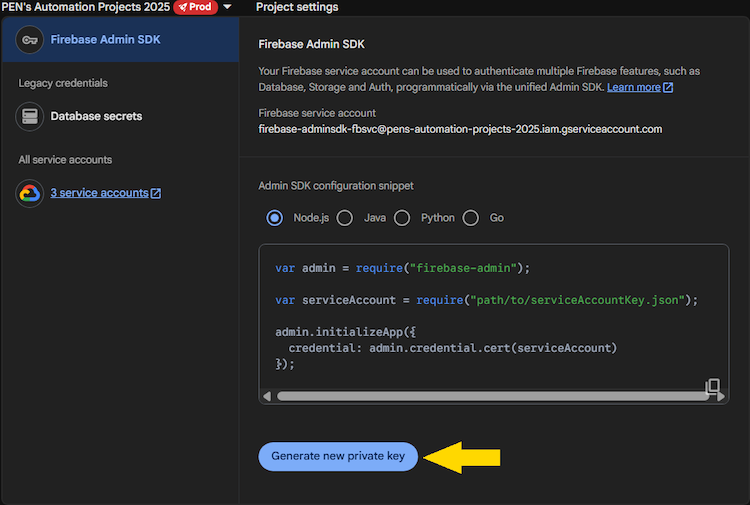
Task: Select the Java radio button
Action: 344,218
